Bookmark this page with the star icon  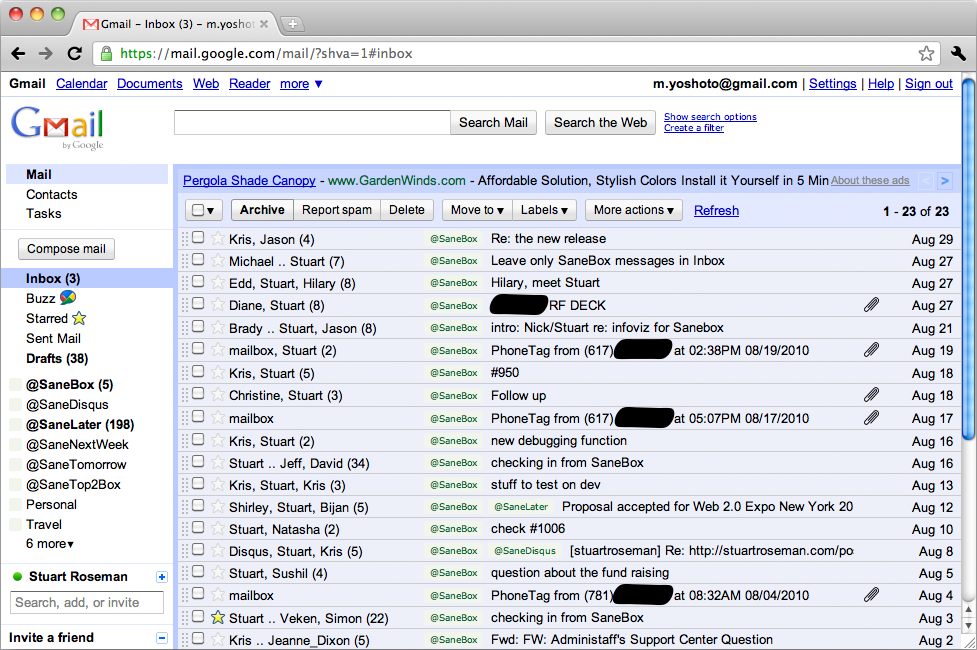click(926, 54)
